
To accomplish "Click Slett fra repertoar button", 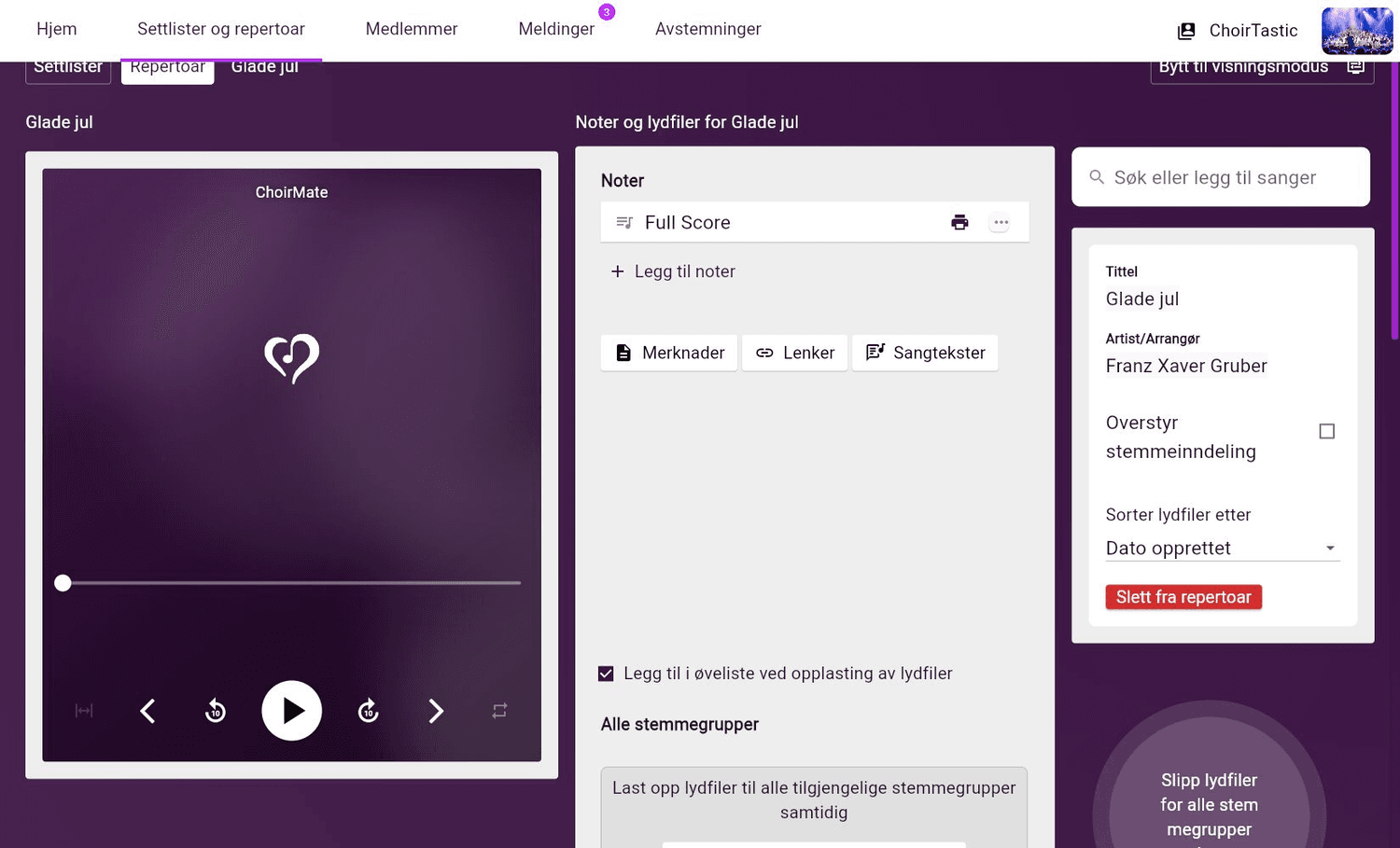I will 1183,597.
